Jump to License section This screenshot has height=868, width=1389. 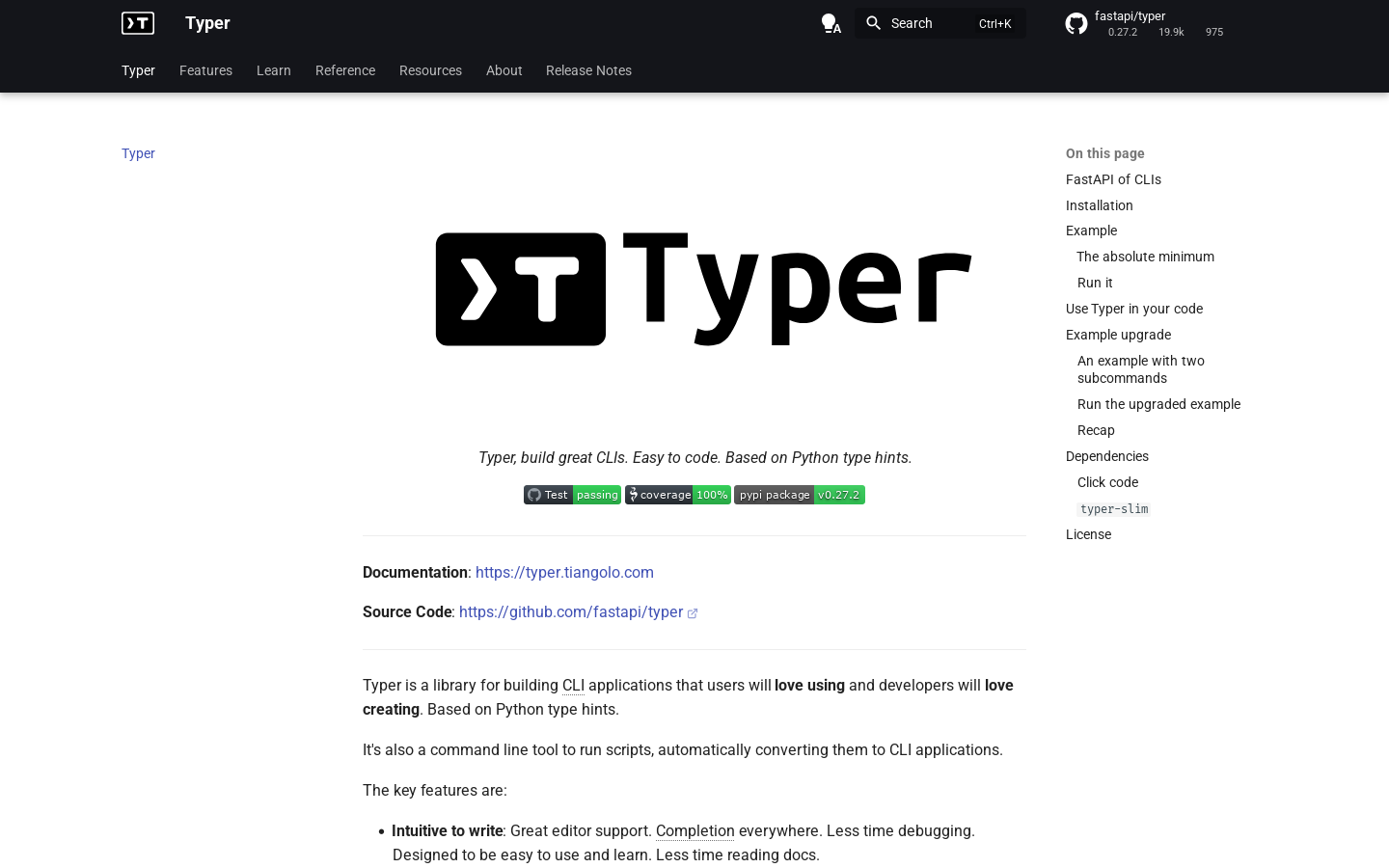[x=1088, y=534]
